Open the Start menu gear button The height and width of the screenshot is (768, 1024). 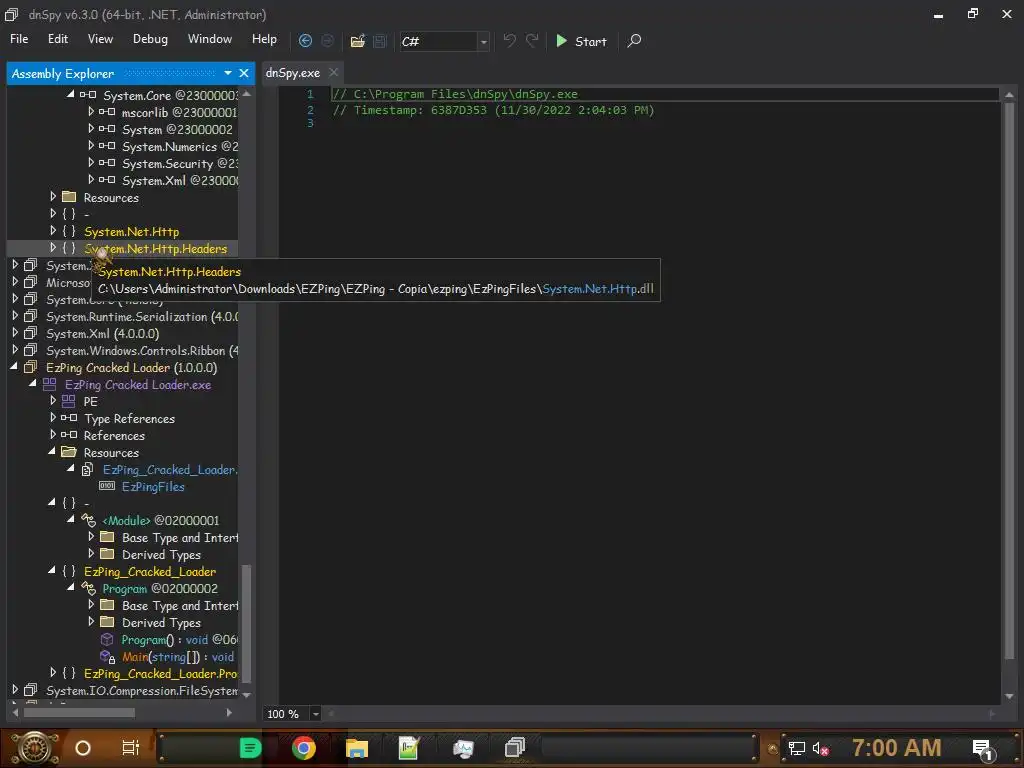pyautogui.click(x=35, y=748)
